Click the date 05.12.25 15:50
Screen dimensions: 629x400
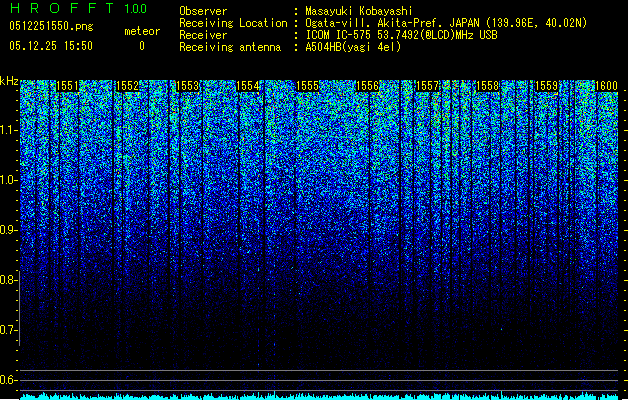coord(51,46)
